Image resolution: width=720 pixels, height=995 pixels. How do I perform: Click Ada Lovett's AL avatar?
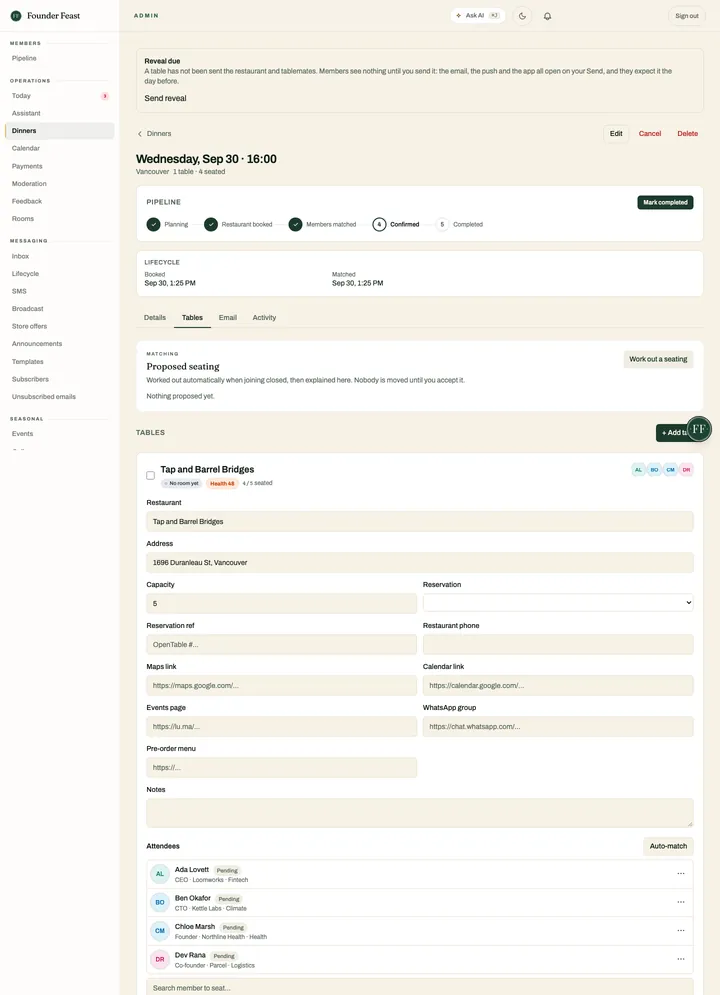(160, 874)
